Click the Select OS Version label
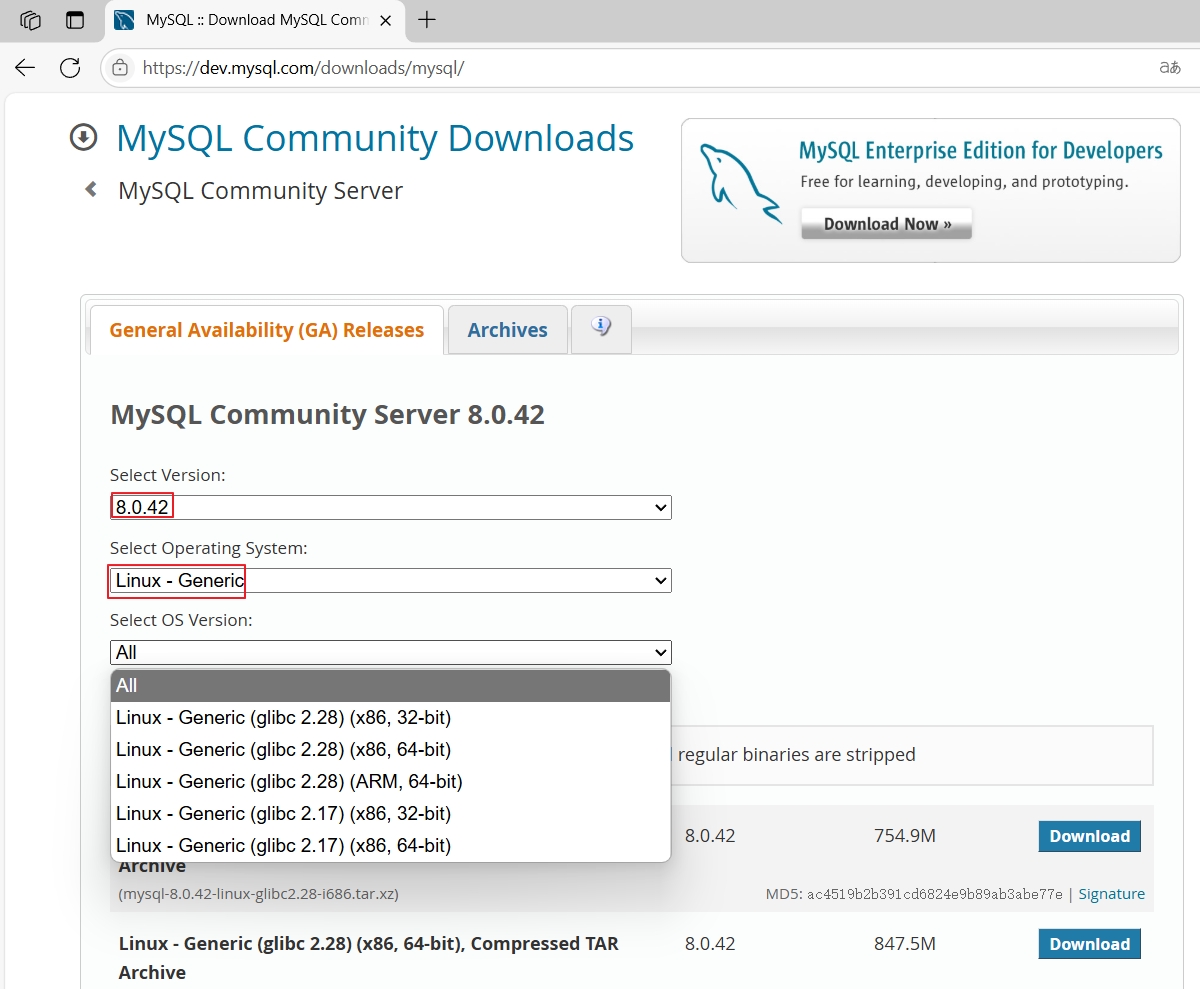 (181, 620)
